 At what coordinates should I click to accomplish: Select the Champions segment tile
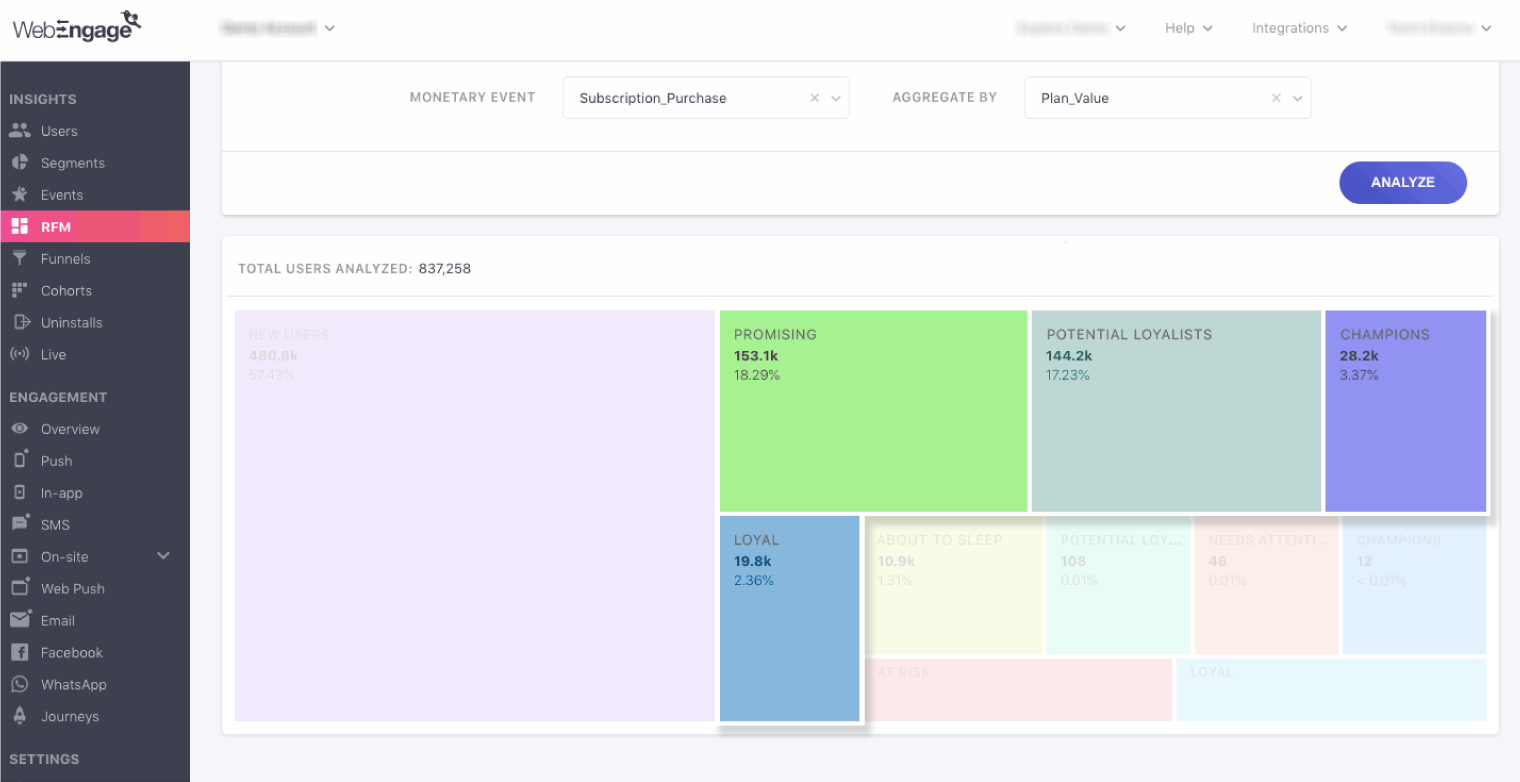(x=1404, y=410)
